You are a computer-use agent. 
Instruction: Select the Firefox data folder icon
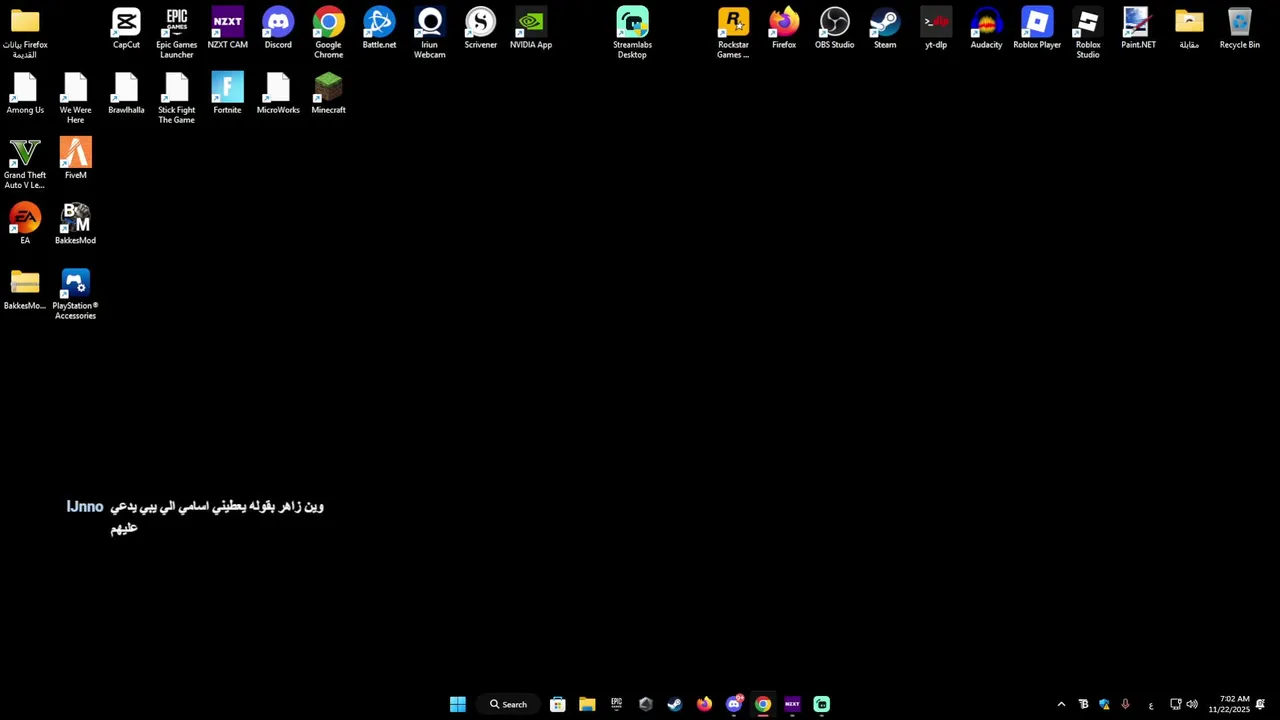pyautogui.click(x=25, y=34)
